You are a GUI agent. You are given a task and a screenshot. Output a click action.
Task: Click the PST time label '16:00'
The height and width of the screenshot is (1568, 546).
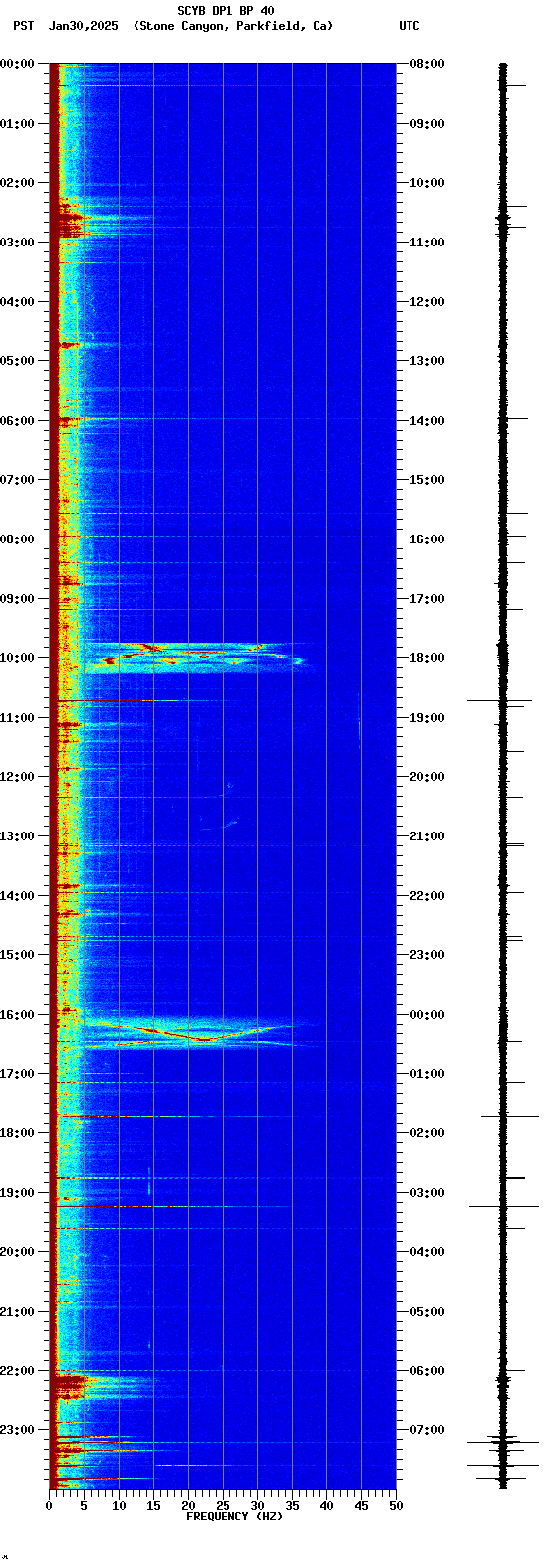[x=17, y=1015]
